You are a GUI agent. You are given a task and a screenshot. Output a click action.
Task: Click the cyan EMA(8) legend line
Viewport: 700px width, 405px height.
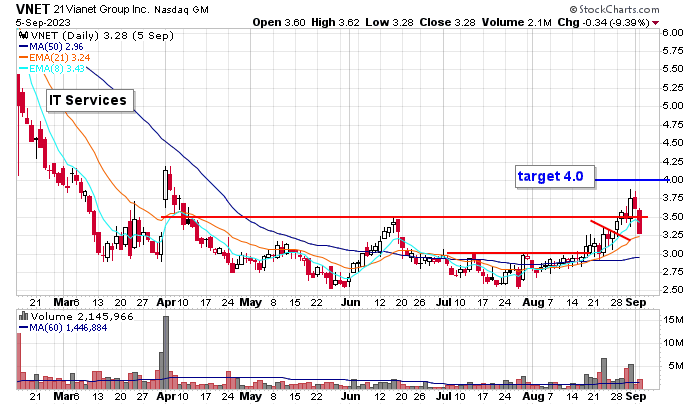[24, 69]
